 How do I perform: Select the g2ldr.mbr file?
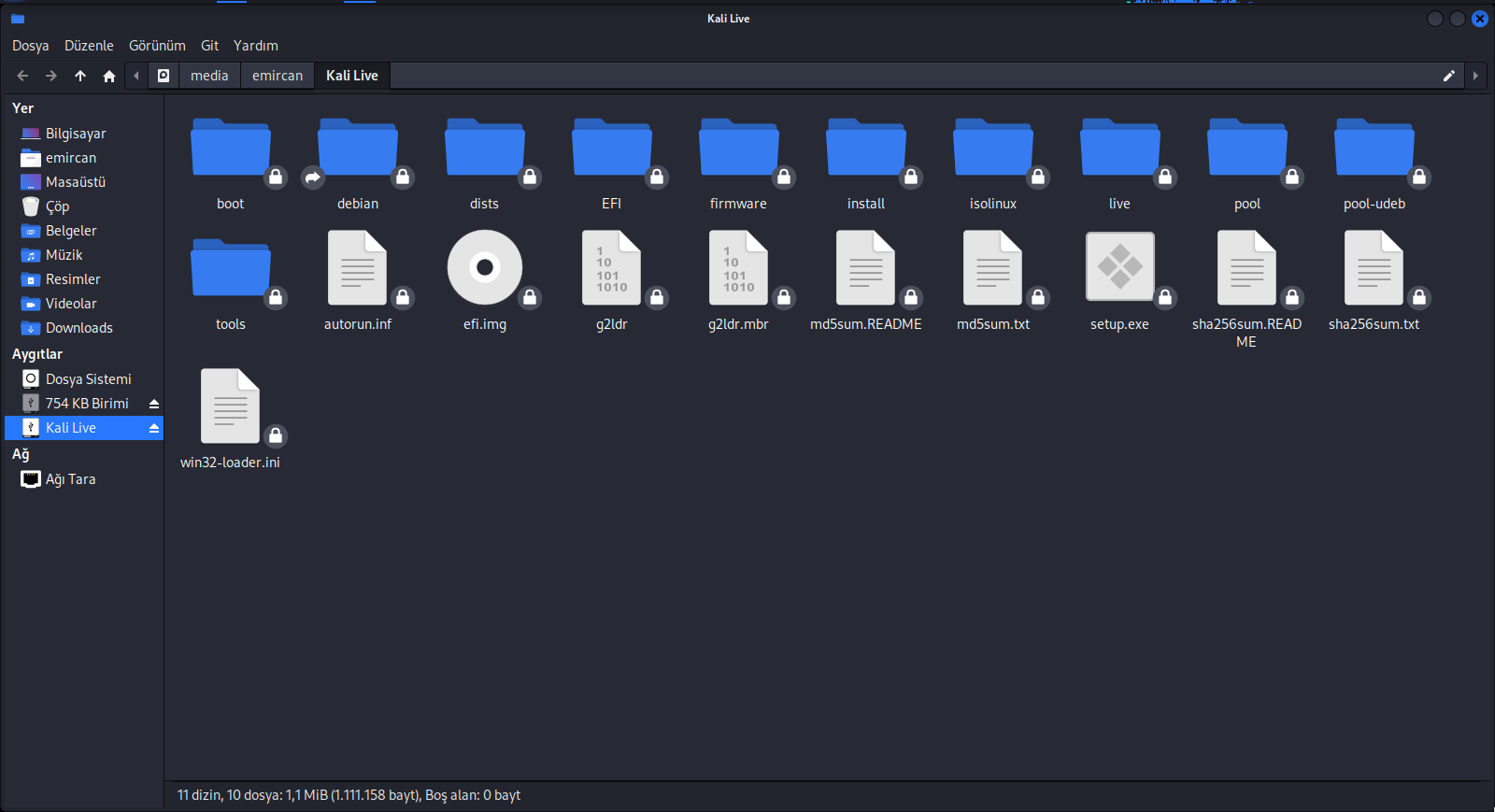click(739, 268)
